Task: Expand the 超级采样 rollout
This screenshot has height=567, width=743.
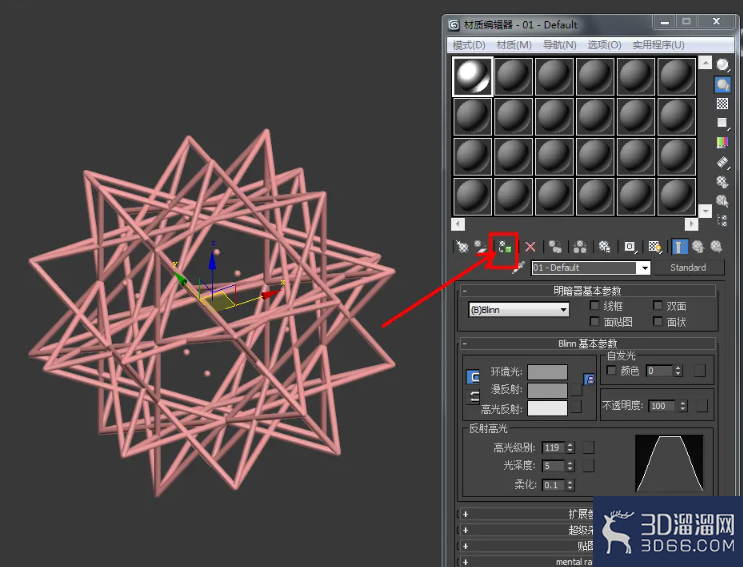Action: coord(526,530)
